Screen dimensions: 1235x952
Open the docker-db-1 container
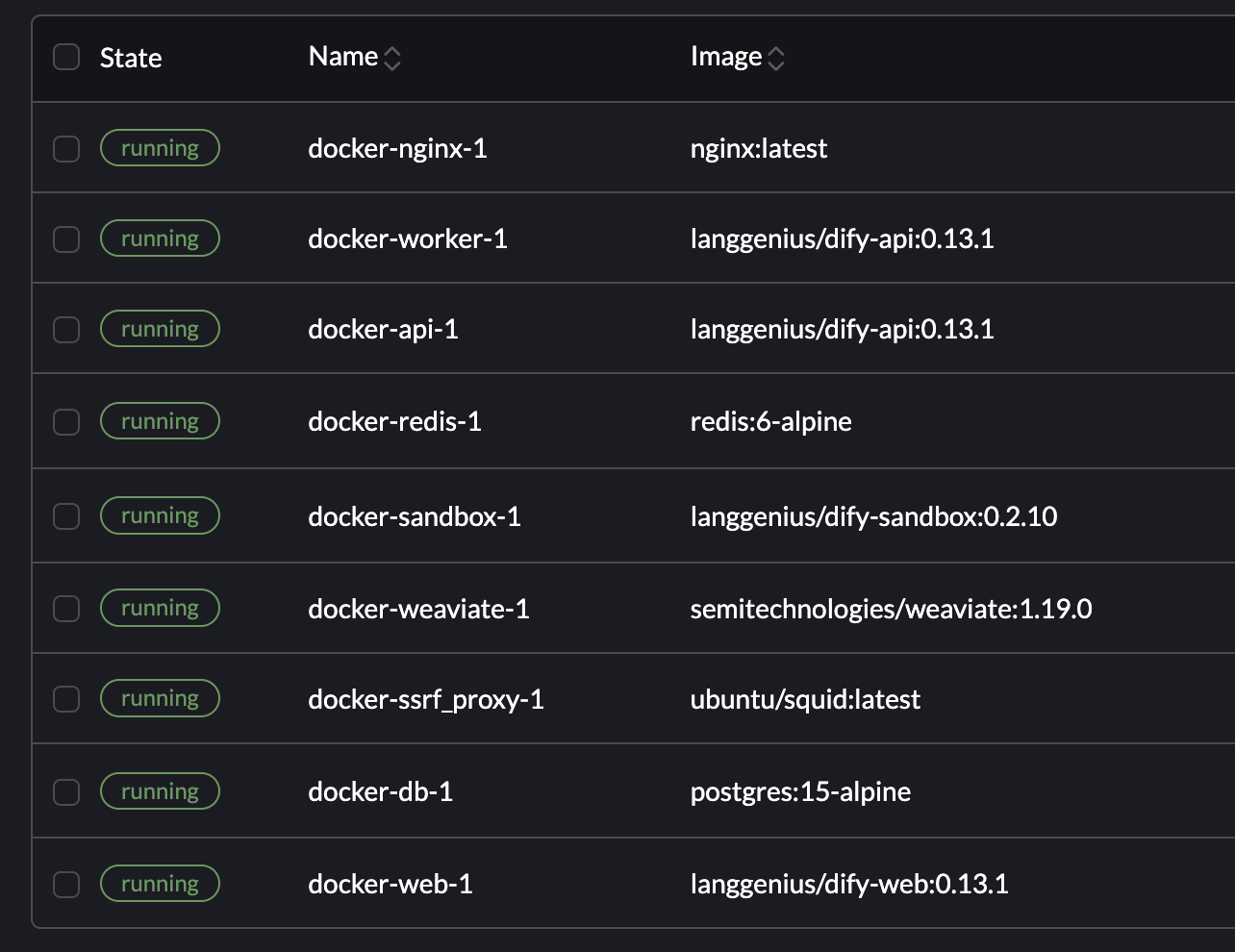pos(380,791)
